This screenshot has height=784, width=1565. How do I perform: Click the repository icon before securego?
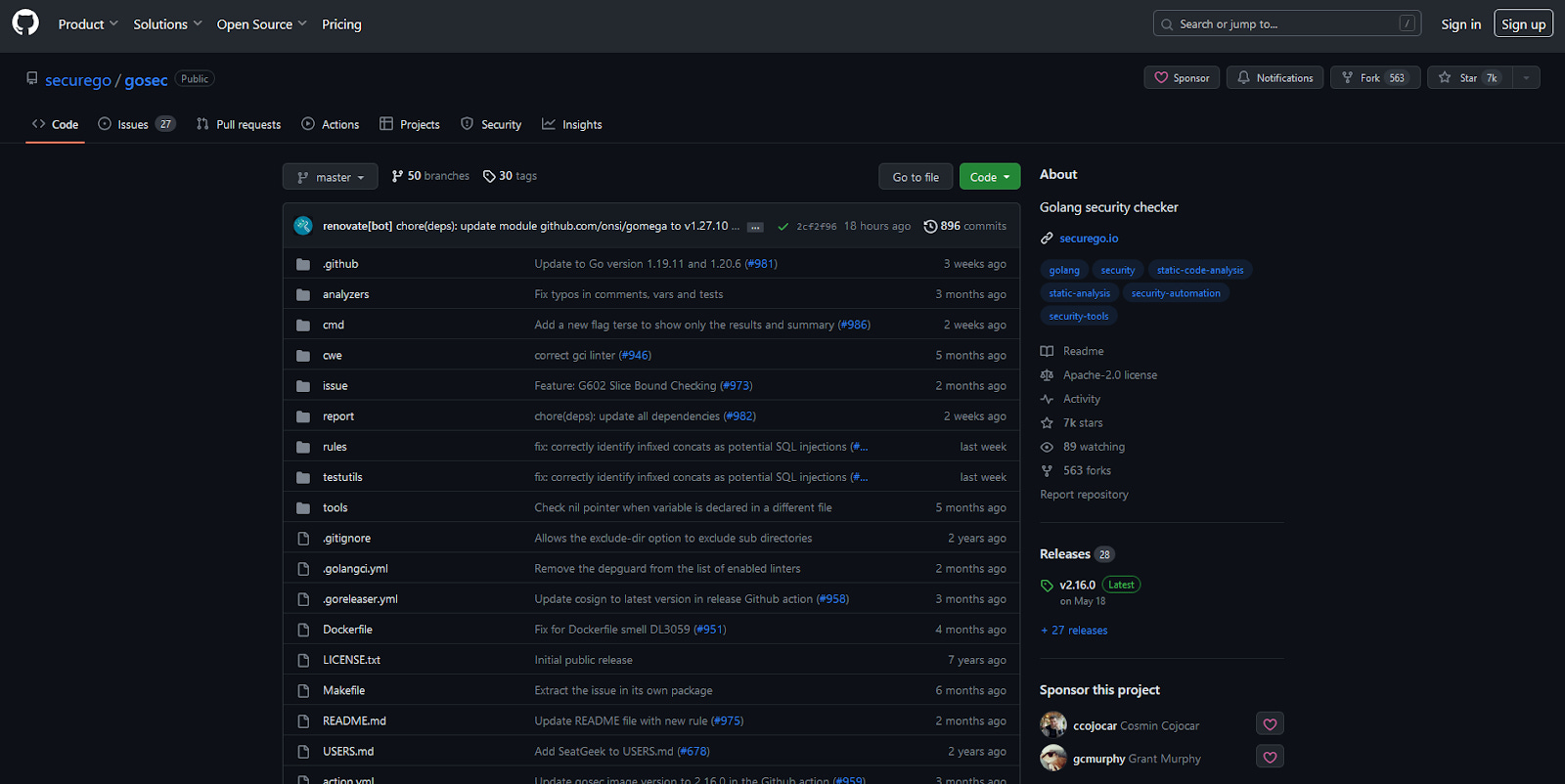coord(32,79)
